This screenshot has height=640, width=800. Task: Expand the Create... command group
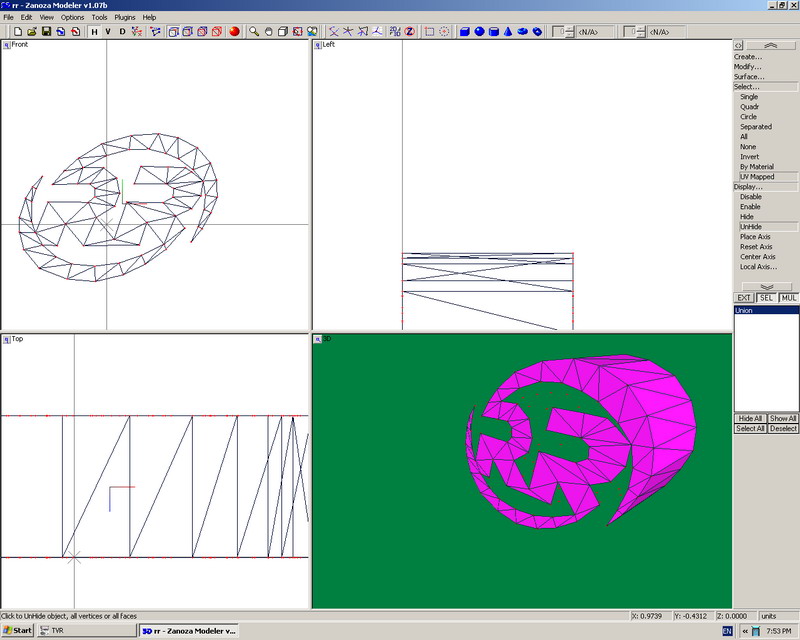(x=748, y=57)
